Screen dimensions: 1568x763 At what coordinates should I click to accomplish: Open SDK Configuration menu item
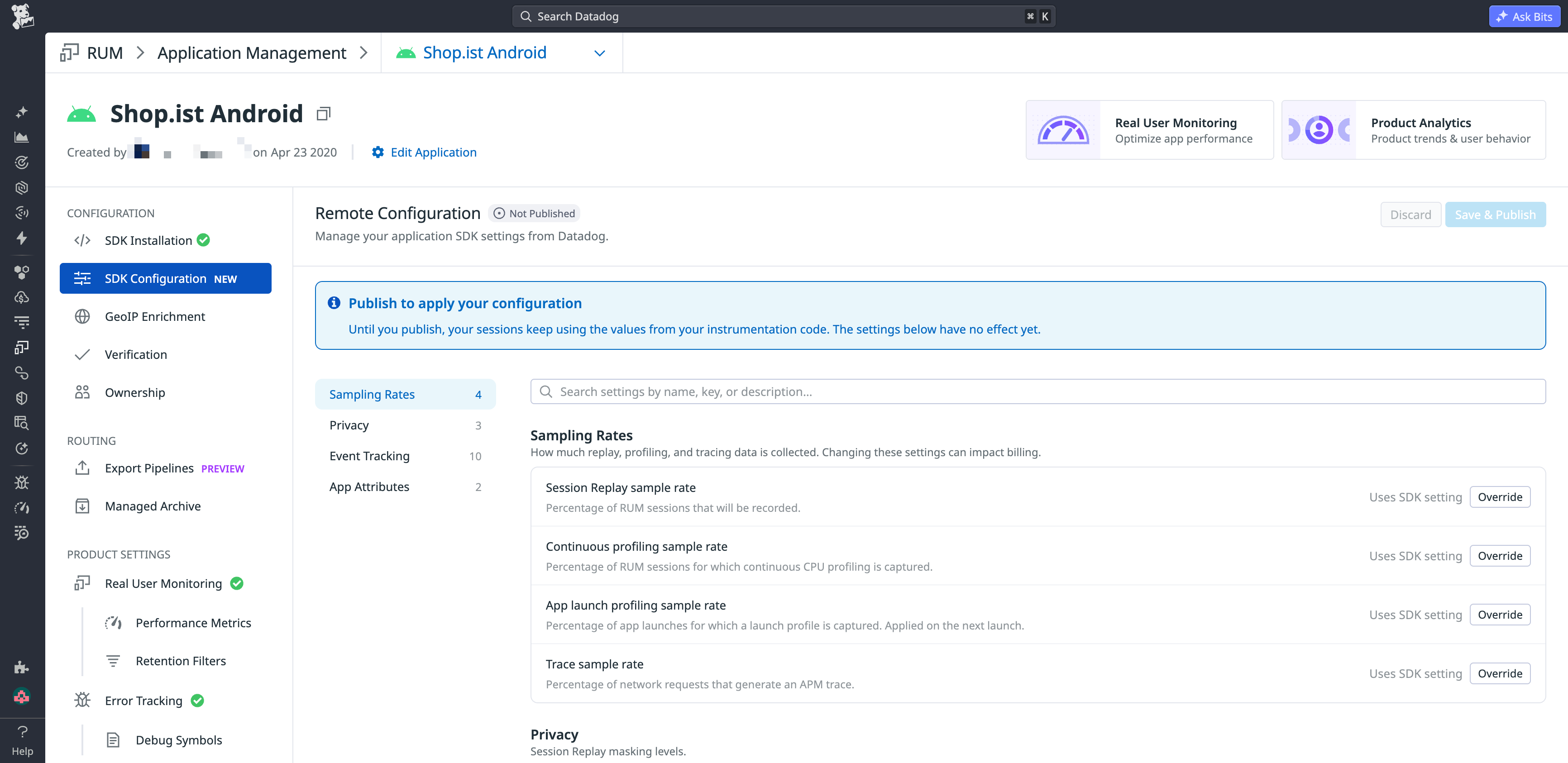(166, 278)
